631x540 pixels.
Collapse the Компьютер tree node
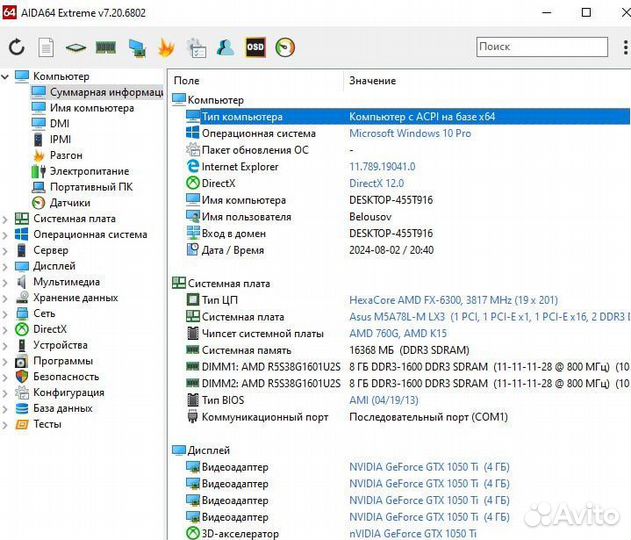point(5,76)
